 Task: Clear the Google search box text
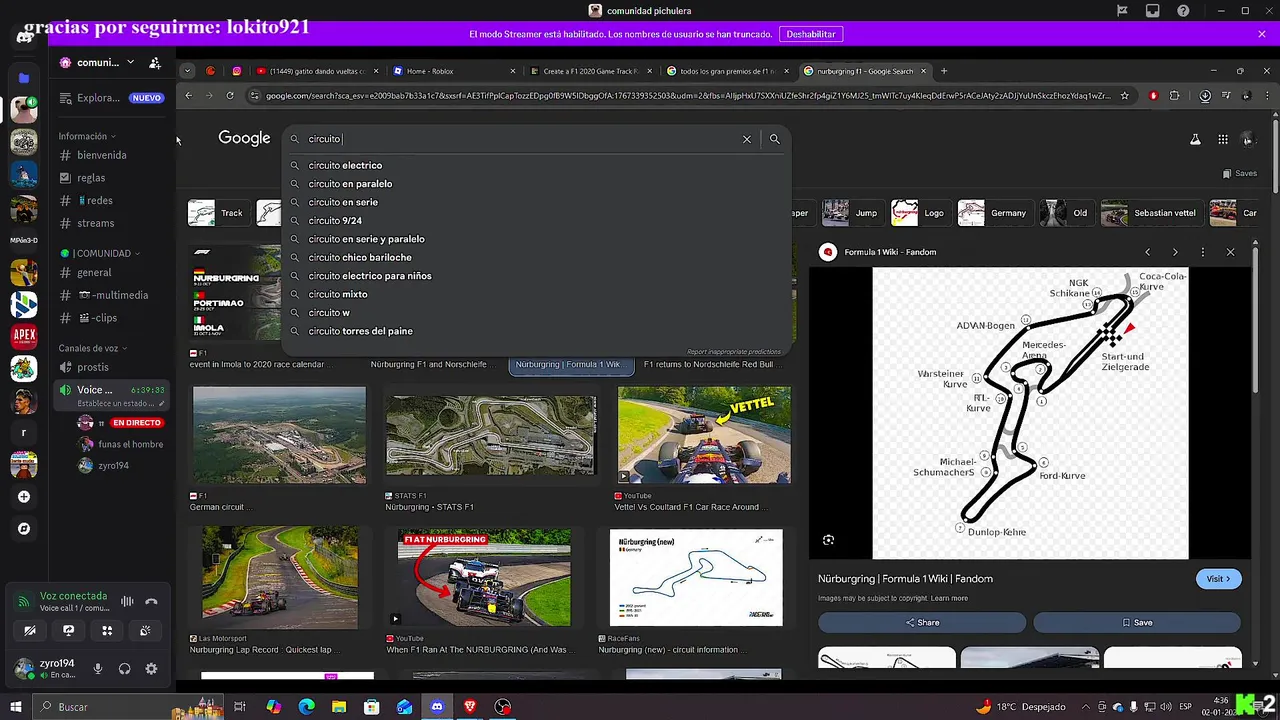click(x=746, y=139)
